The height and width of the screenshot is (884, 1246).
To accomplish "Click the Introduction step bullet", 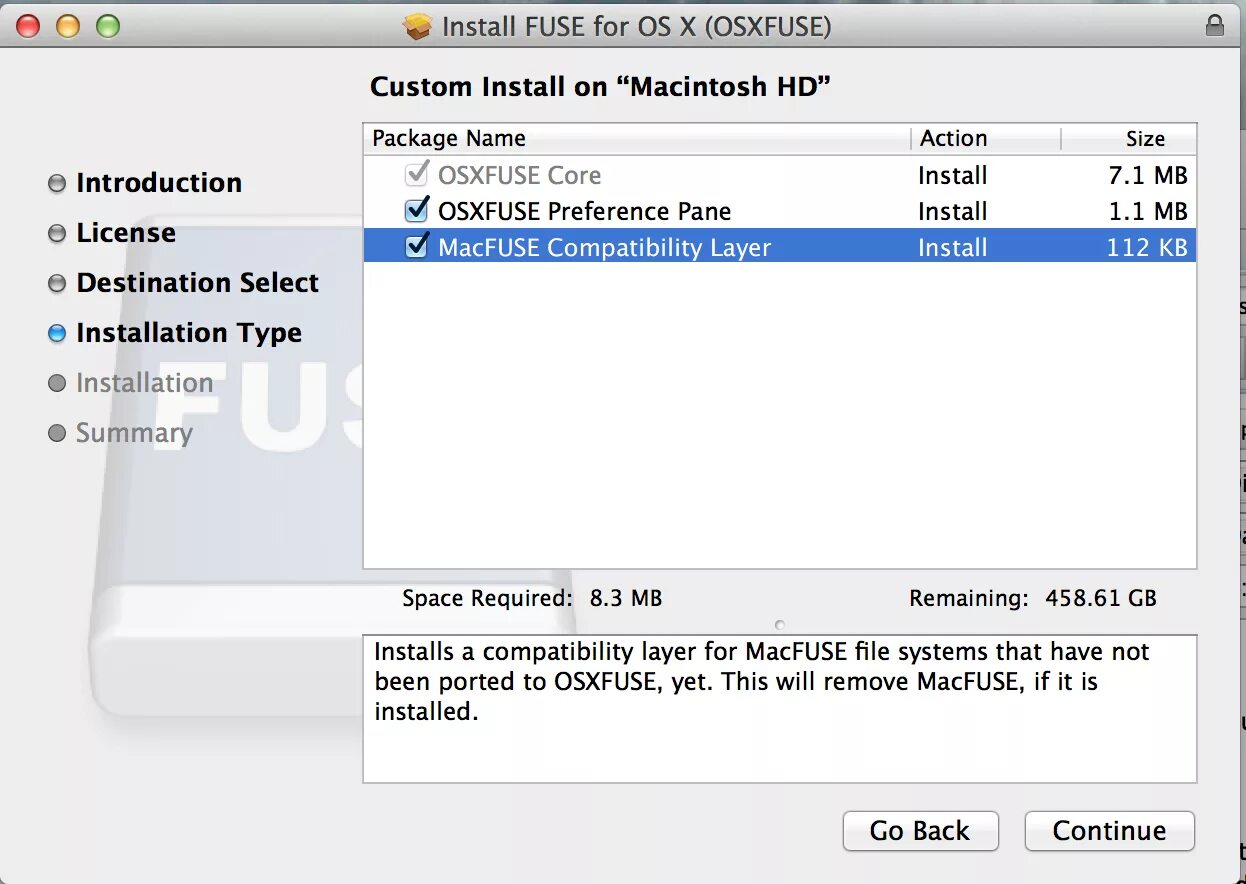I will (57, 184).
